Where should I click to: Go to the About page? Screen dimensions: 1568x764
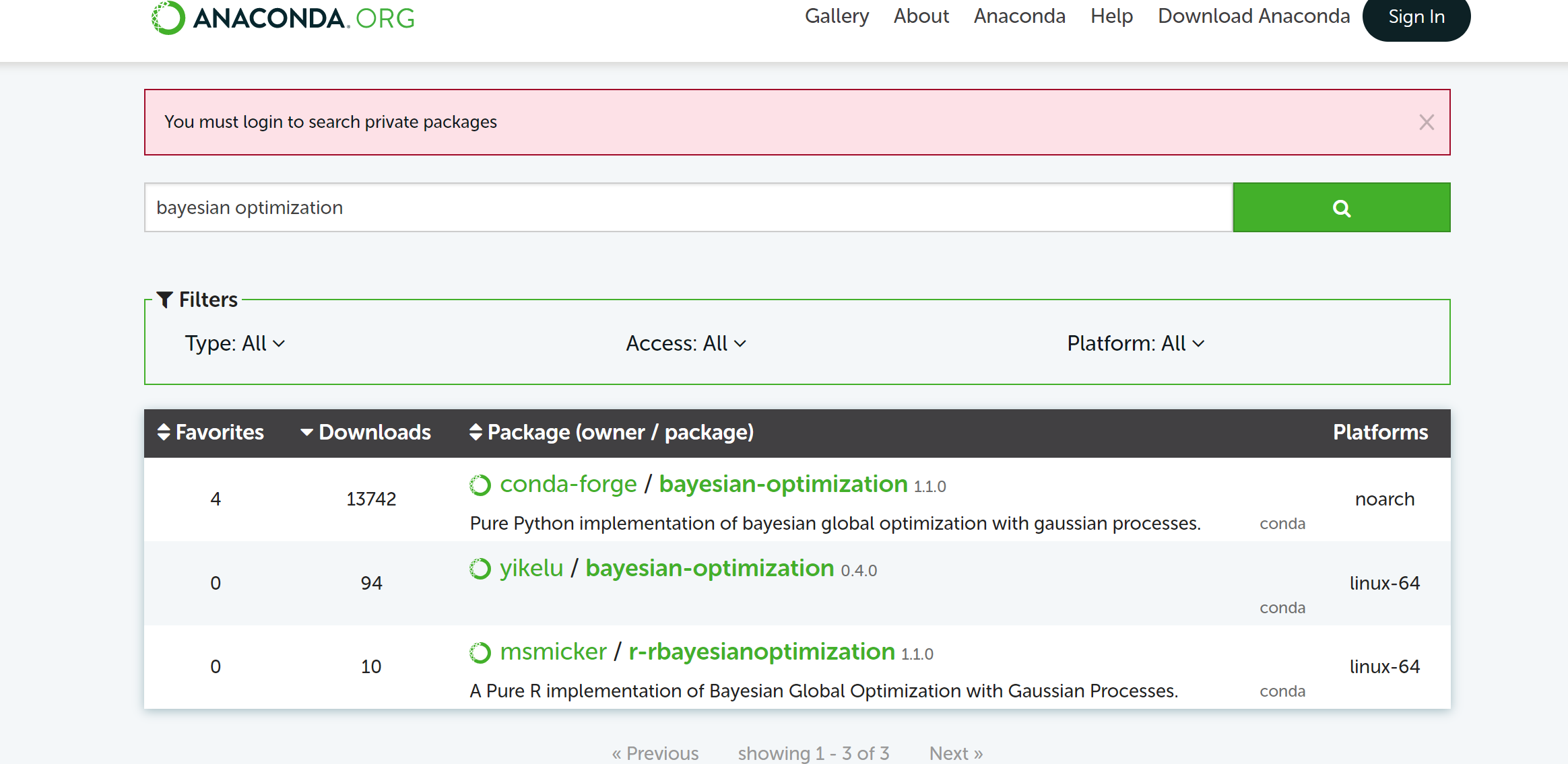tap(921, 16)
